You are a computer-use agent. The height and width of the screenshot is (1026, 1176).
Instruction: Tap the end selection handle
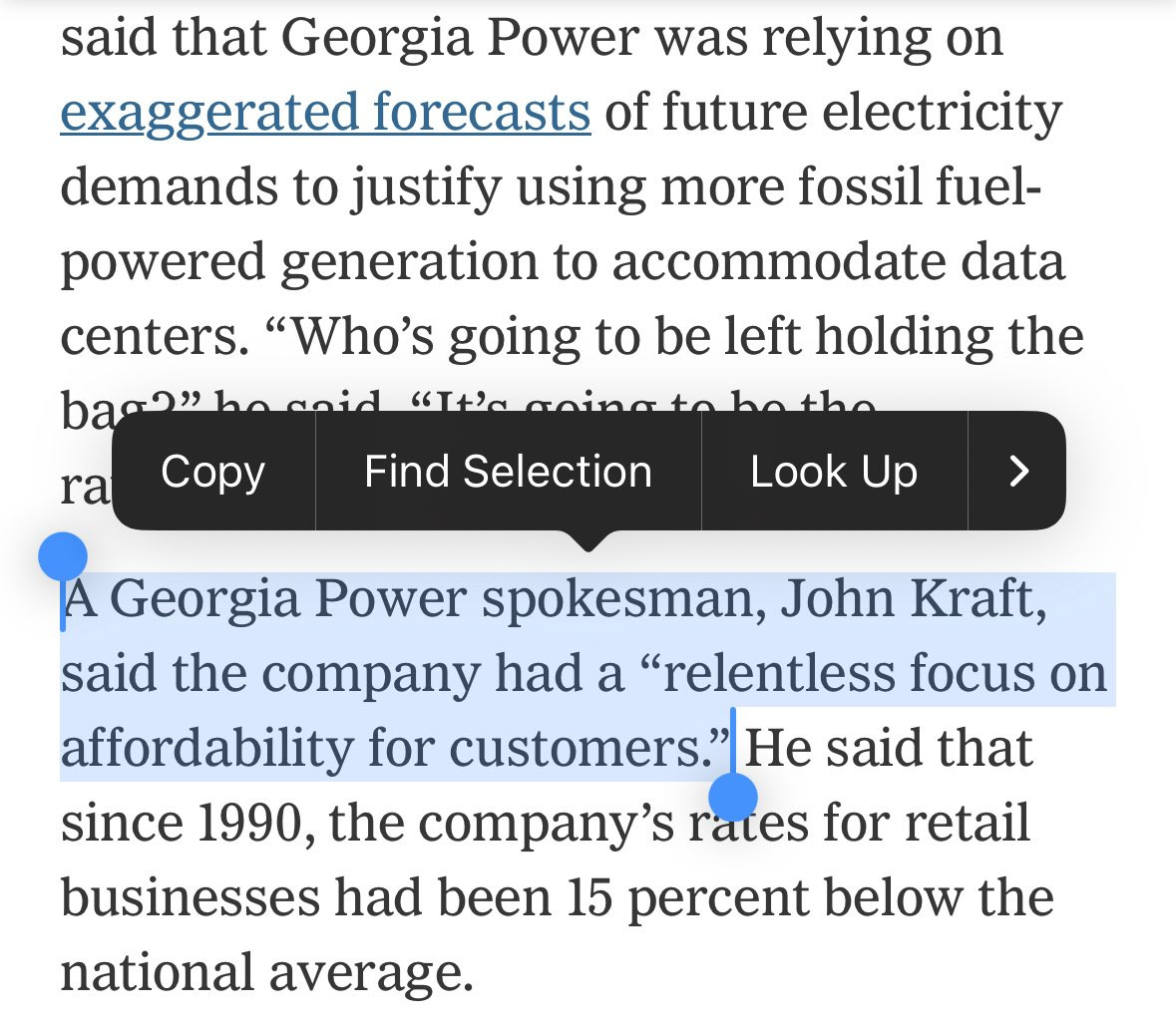tap(733, 797)
